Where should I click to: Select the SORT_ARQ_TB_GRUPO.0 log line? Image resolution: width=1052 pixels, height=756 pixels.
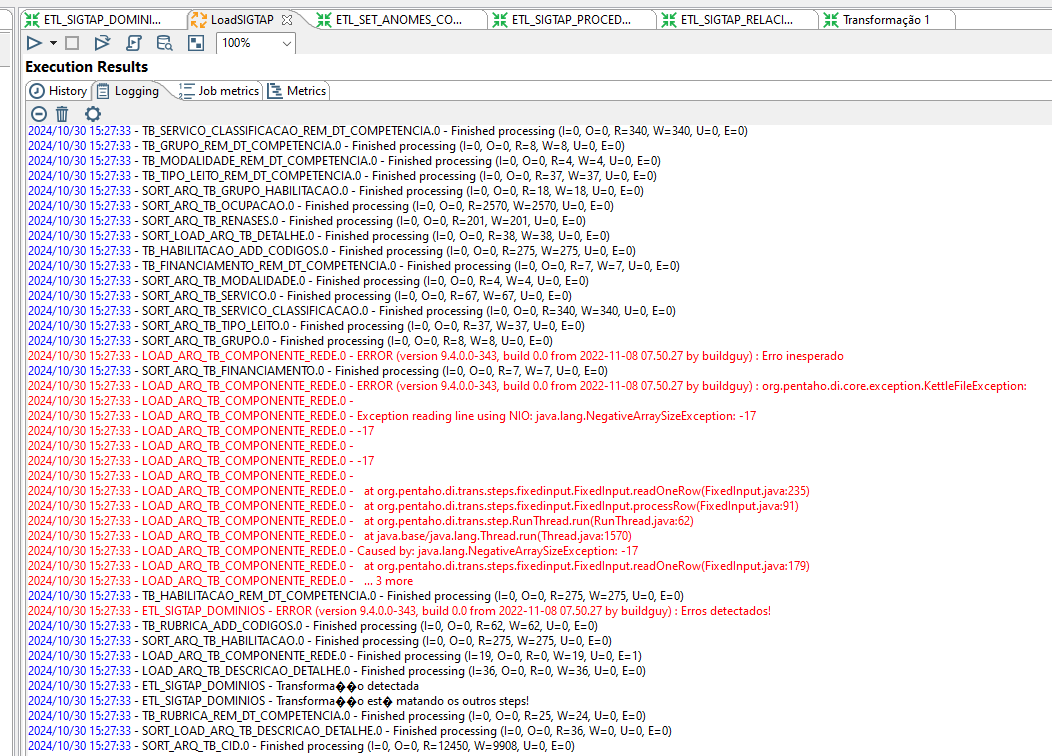tap(291, 341)
